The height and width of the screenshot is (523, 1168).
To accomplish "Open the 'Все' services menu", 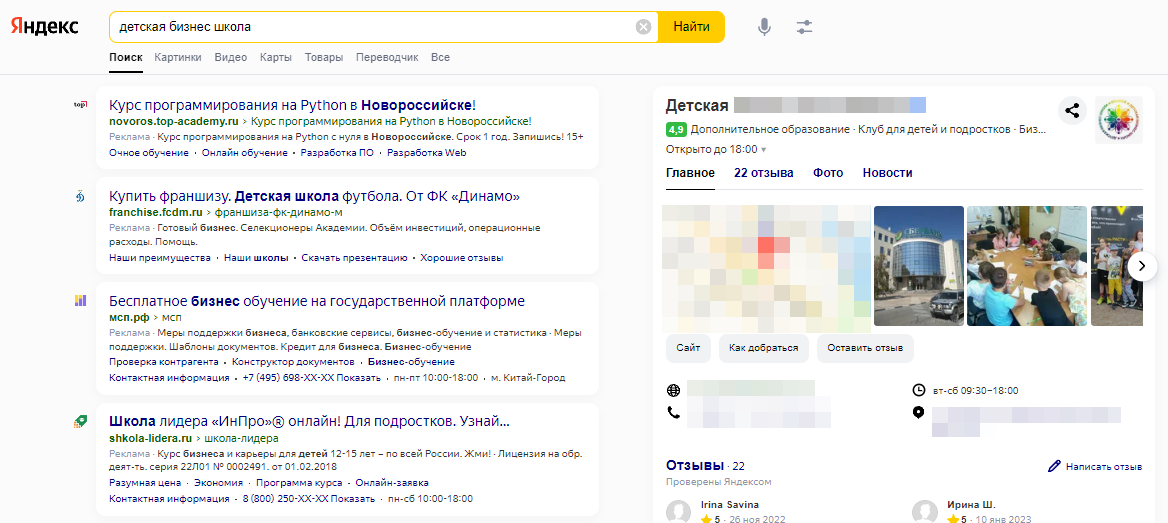I will click(x=440, y=58).
